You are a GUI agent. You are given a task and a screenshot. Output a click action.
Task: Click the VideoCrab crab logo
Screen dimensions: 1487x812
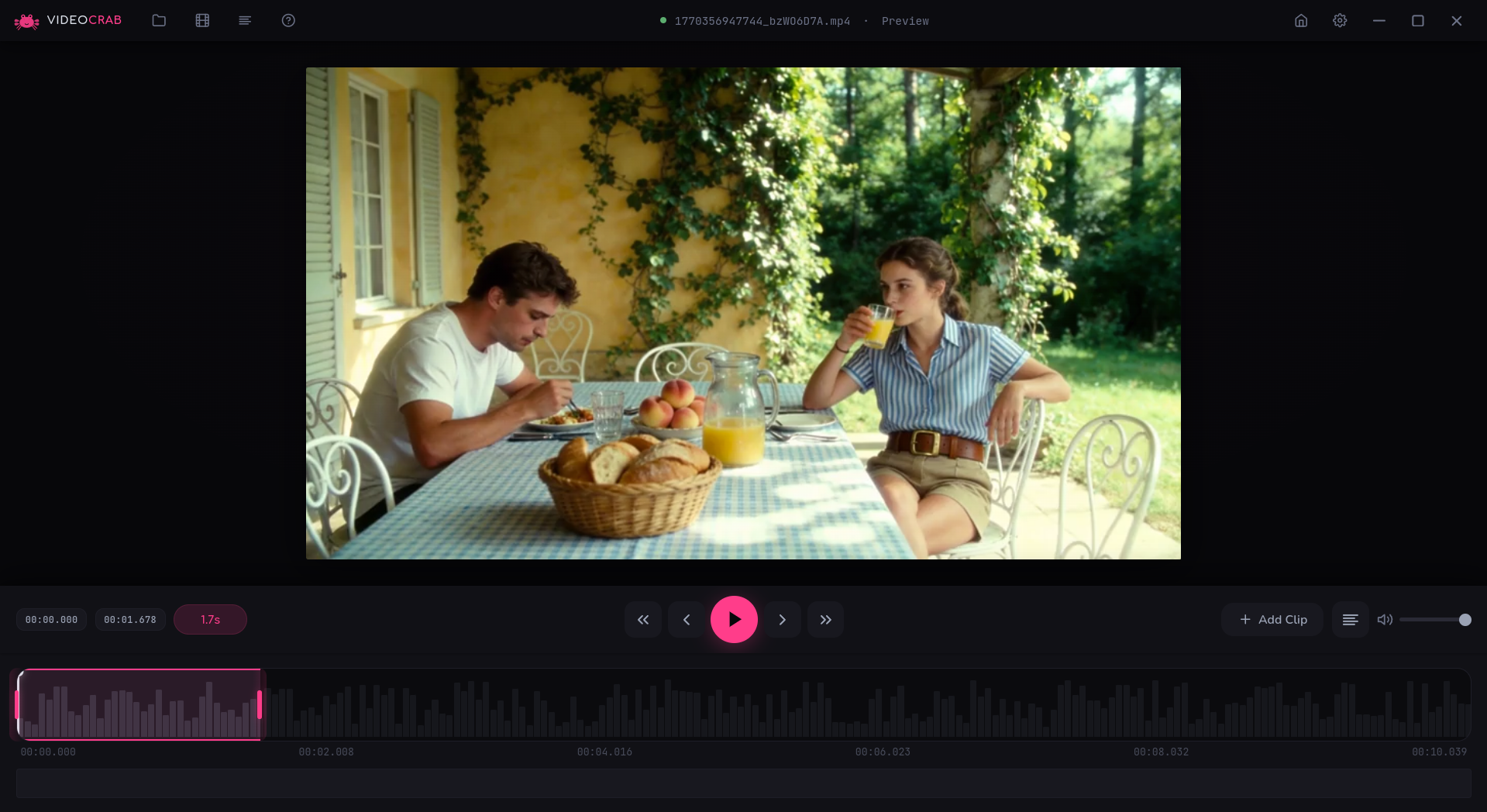coord(27,21)
